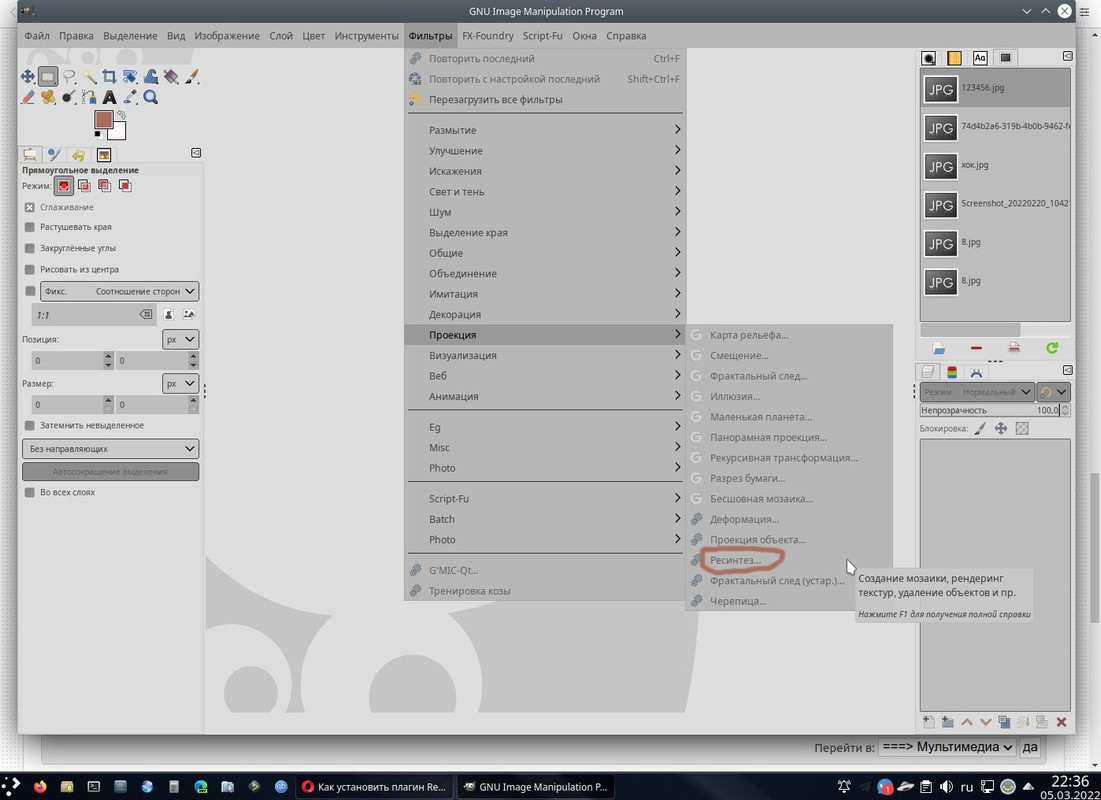
Task: Enable Растушевать края checkbox
Action: [29, 227]
